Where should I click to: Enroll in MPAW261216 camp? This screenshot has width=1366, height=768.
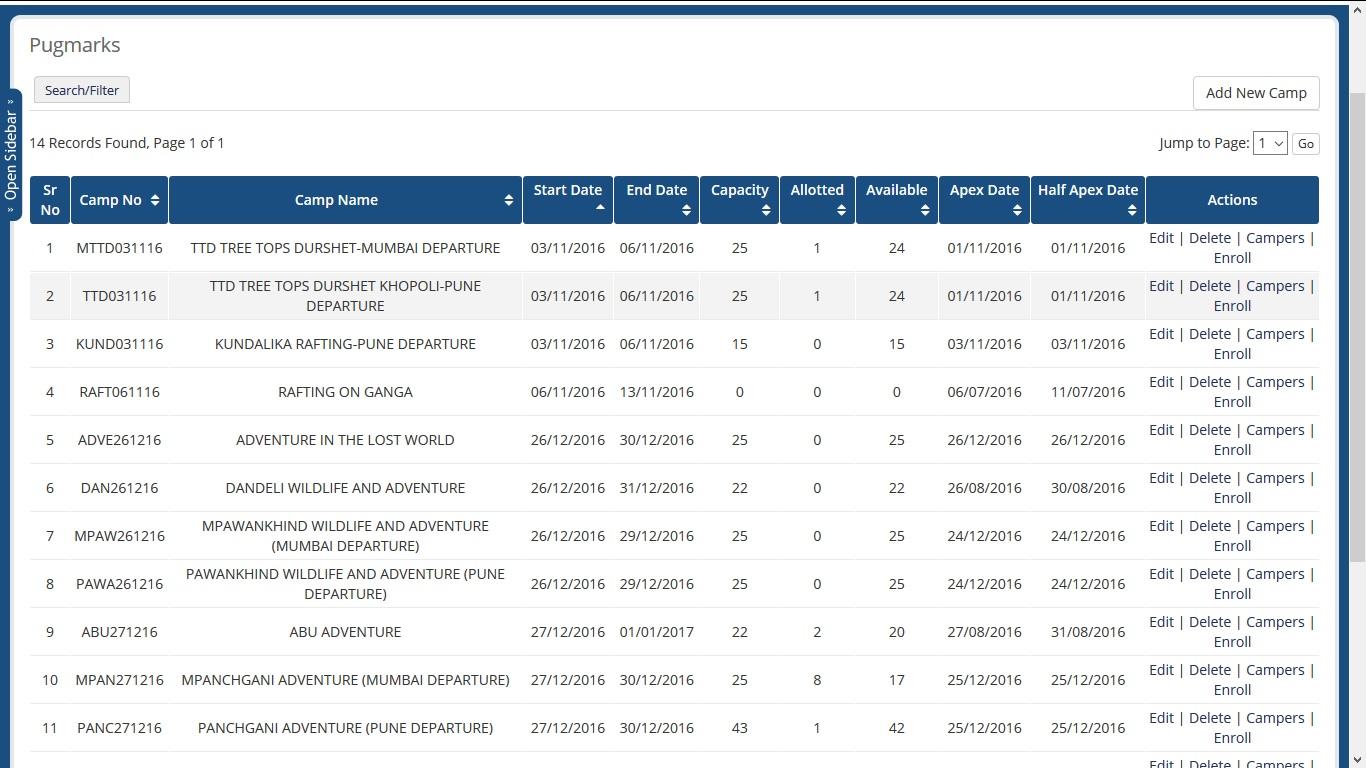pos(1232,546)
